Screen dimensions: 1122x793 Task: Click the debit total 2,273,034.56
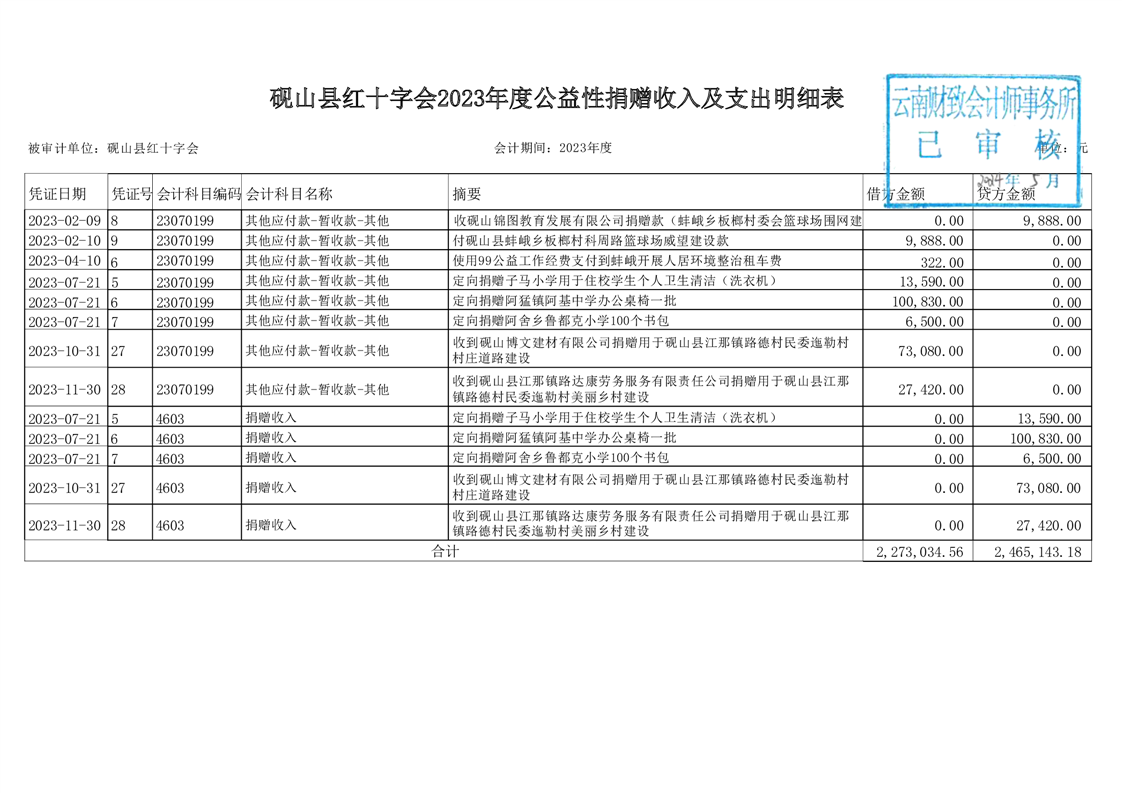click(x=920, y=552)
